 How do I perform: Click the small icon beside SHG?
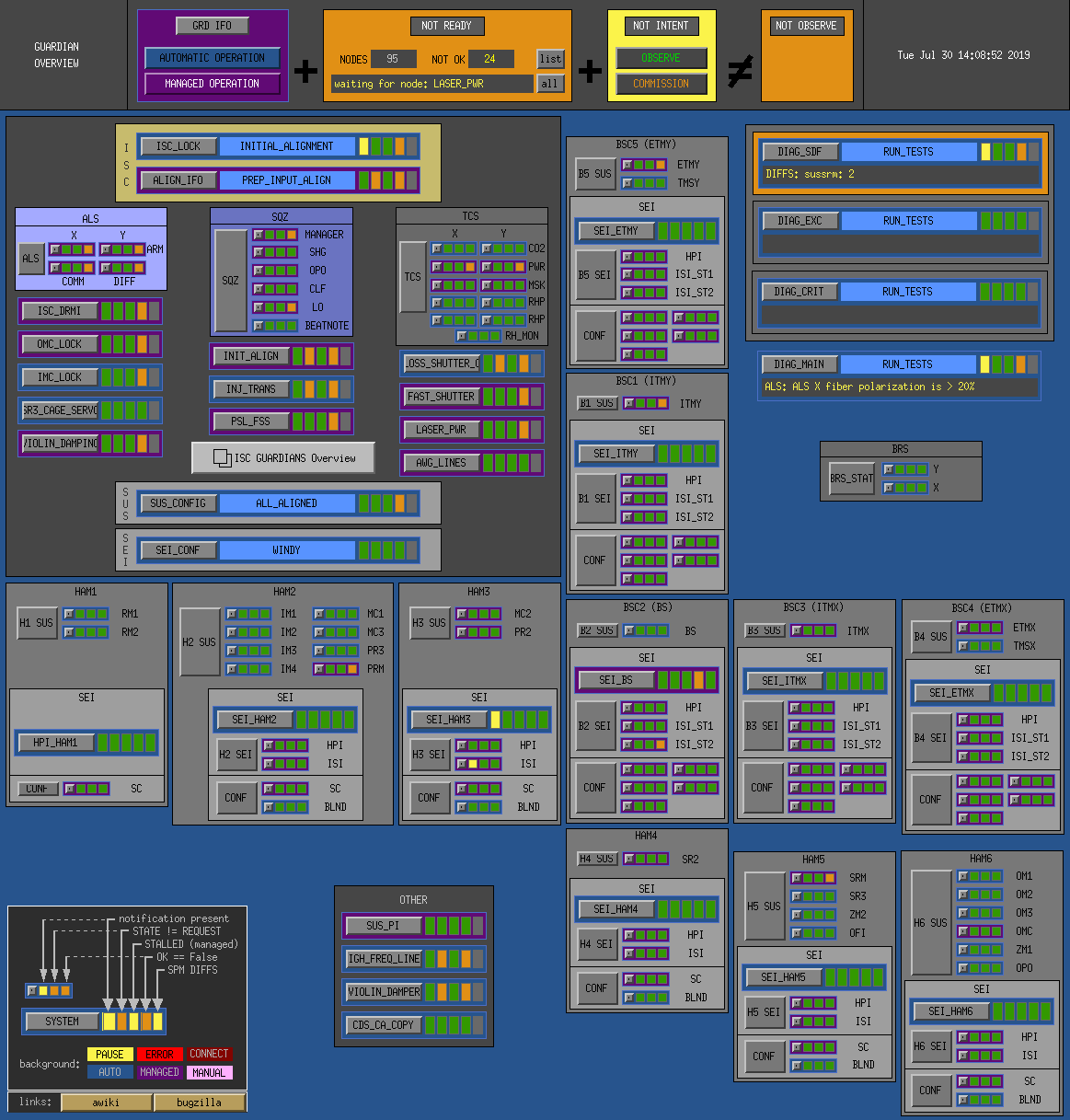pyautogui.click(x=259, y=252)
